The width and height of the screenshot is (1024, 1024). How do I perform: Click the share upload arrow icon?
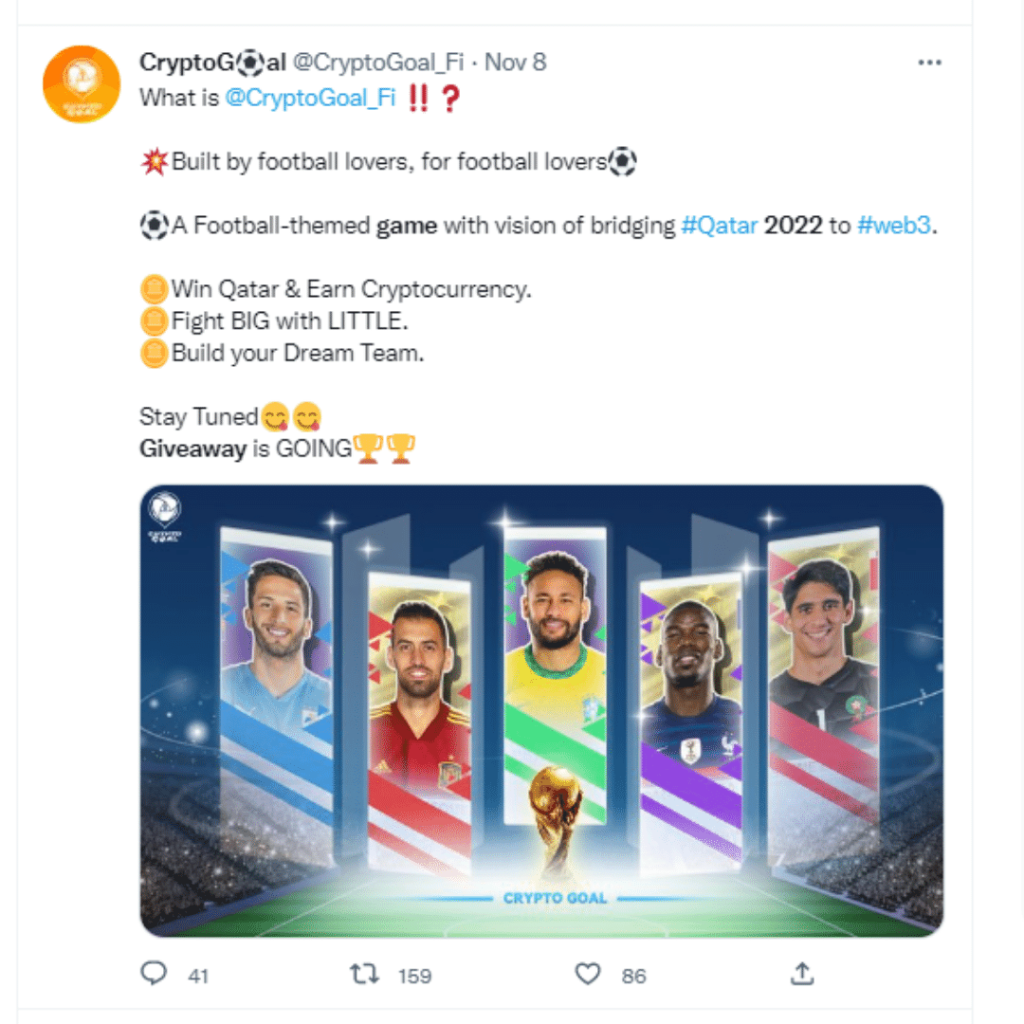pyautogui.click(x=802, y=973)
